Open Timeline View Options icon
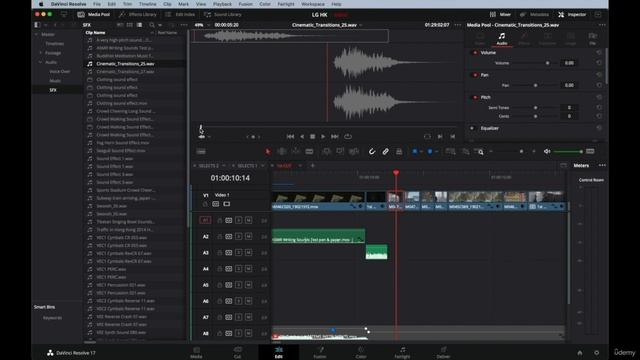The image size is (640, 360). [201, 151]
